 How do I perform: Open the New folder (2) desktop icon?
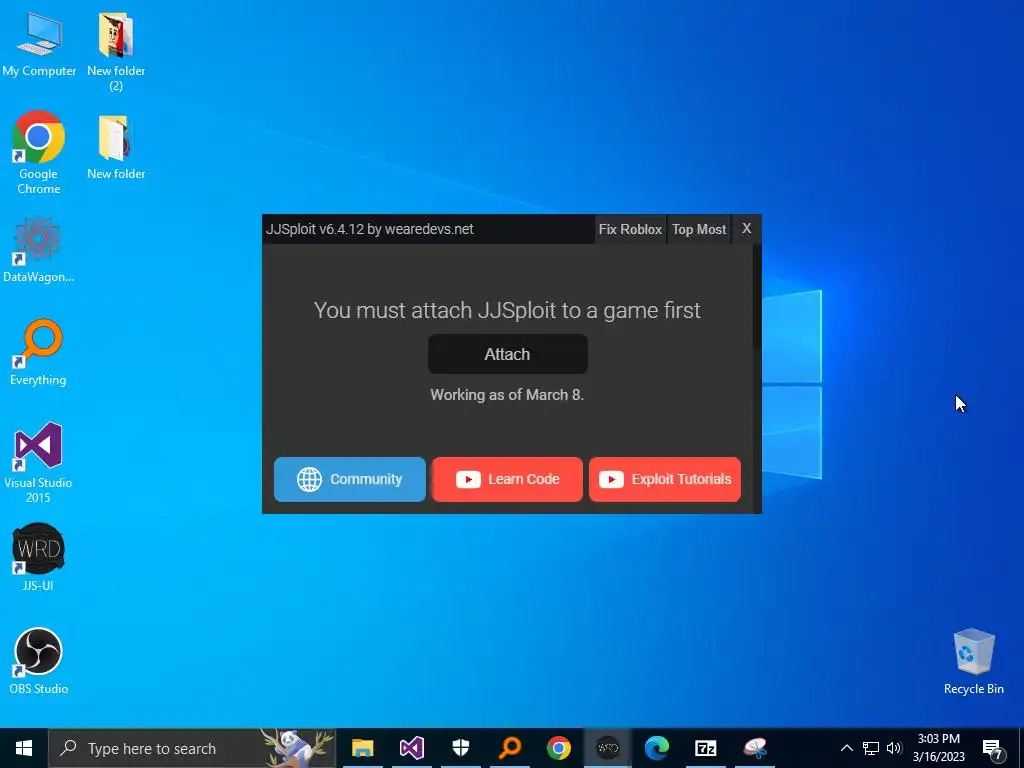click(x=116, y=51)
